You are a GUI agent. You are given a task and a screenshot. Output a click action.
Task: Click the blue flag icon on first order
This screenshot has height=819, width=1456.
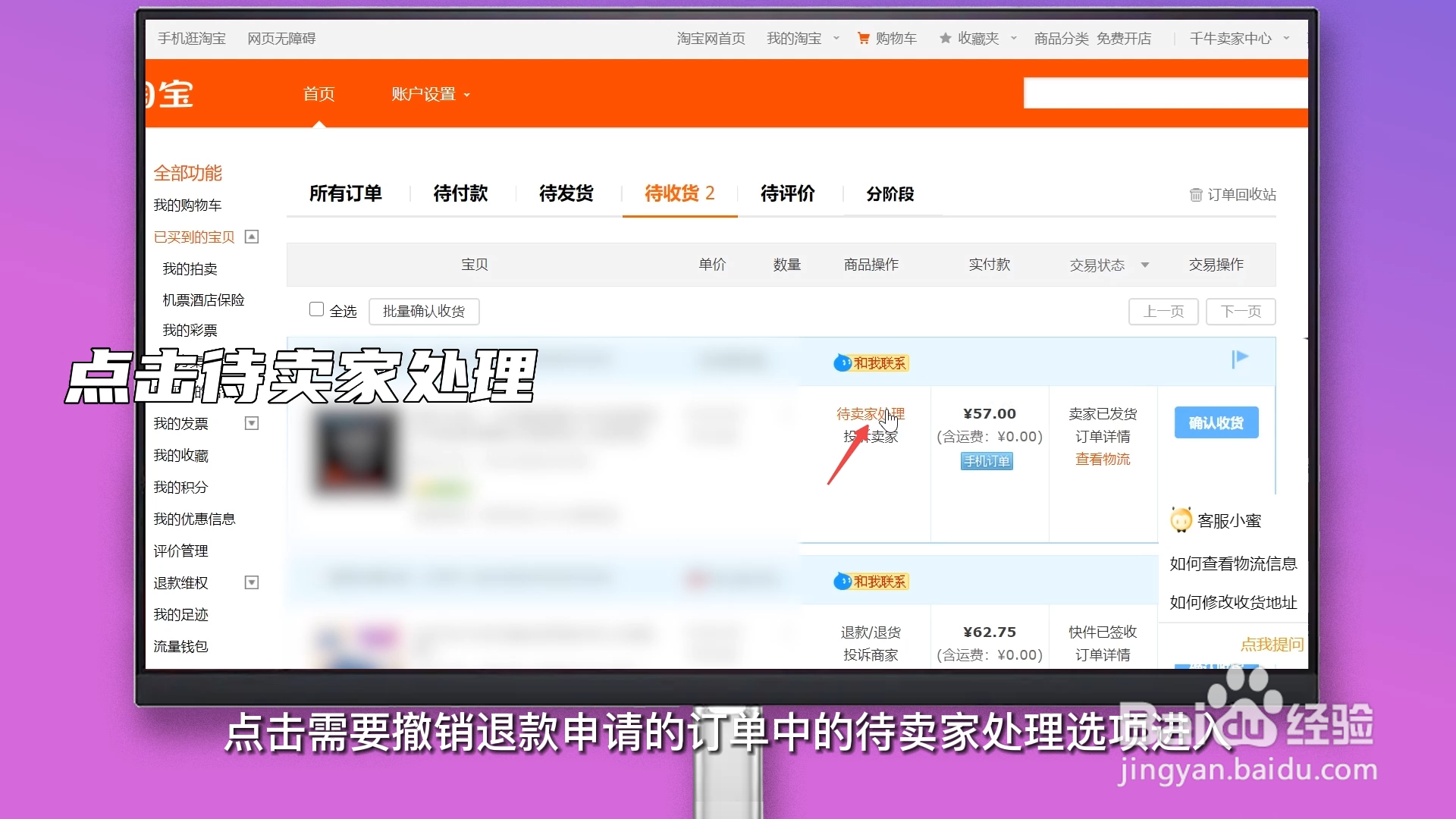click(x=1241, y=359)
